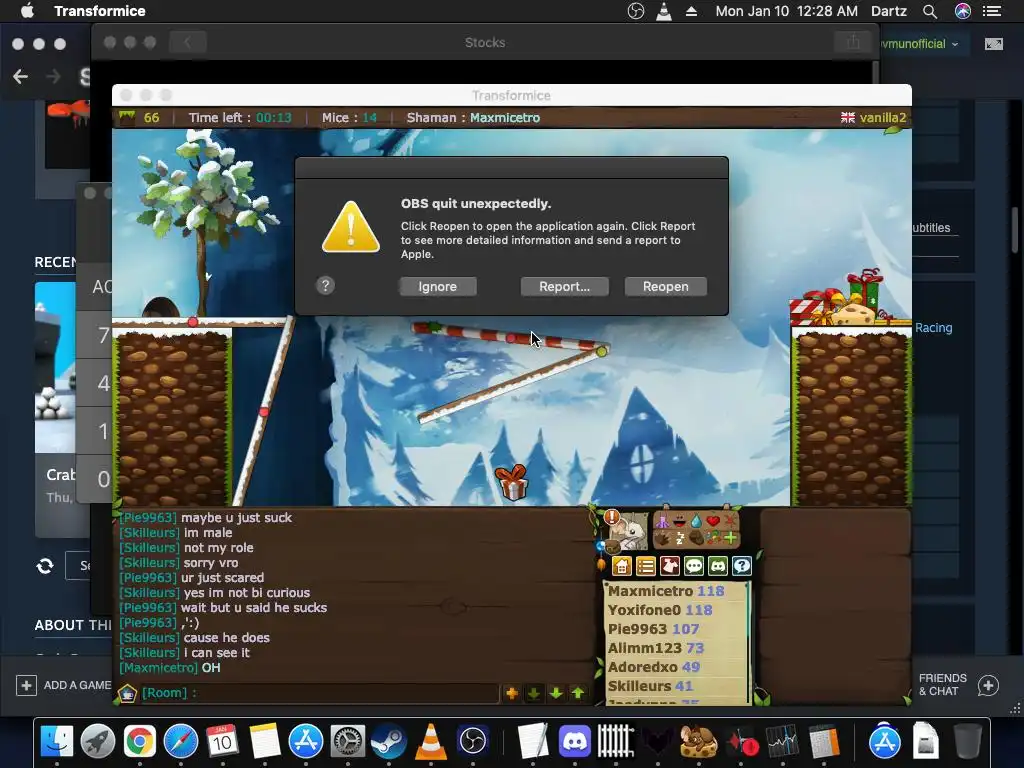This screenshot has width=1024, height=768.
Task: Click Steam back arrow
Action: [20, 76]
